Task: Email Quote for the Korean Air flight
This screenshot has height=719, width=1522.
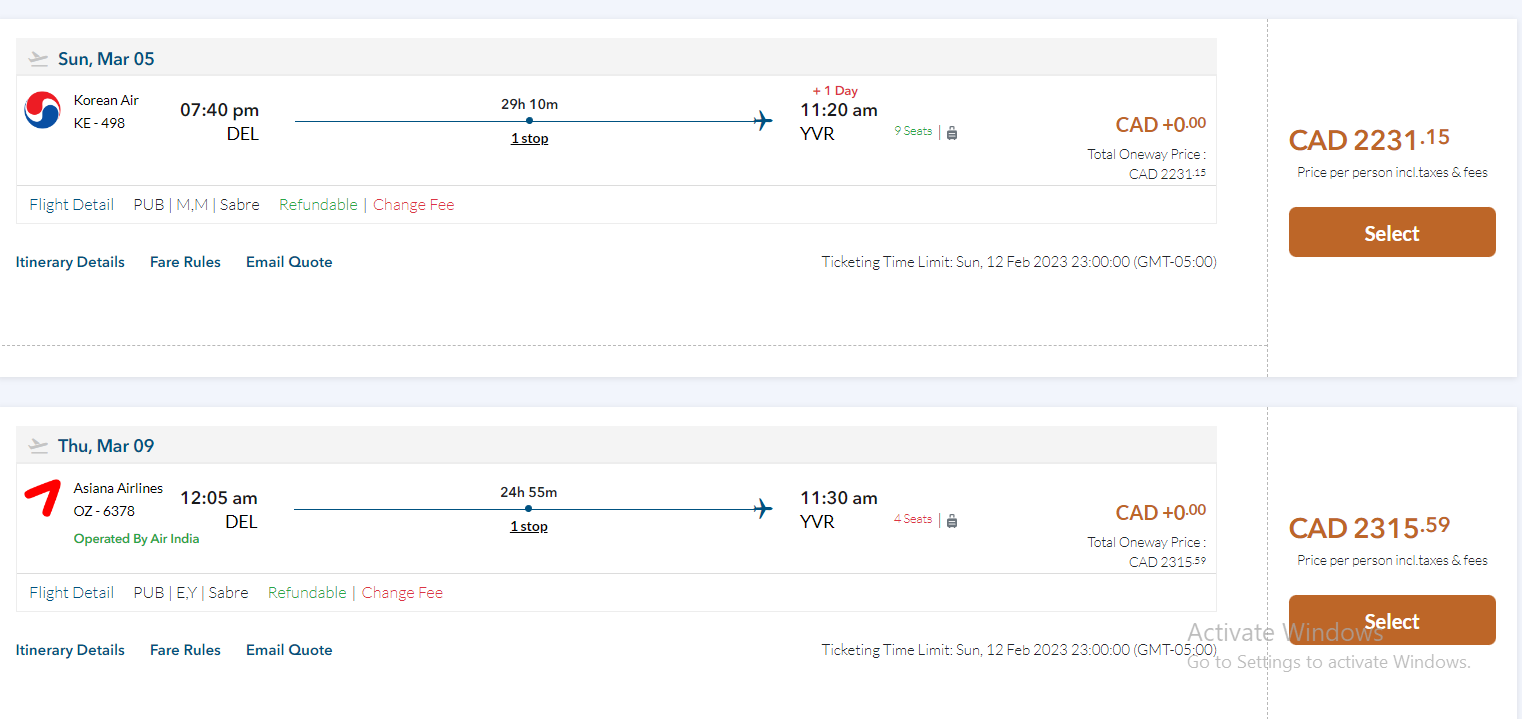Action: click(x=289, y=262)
